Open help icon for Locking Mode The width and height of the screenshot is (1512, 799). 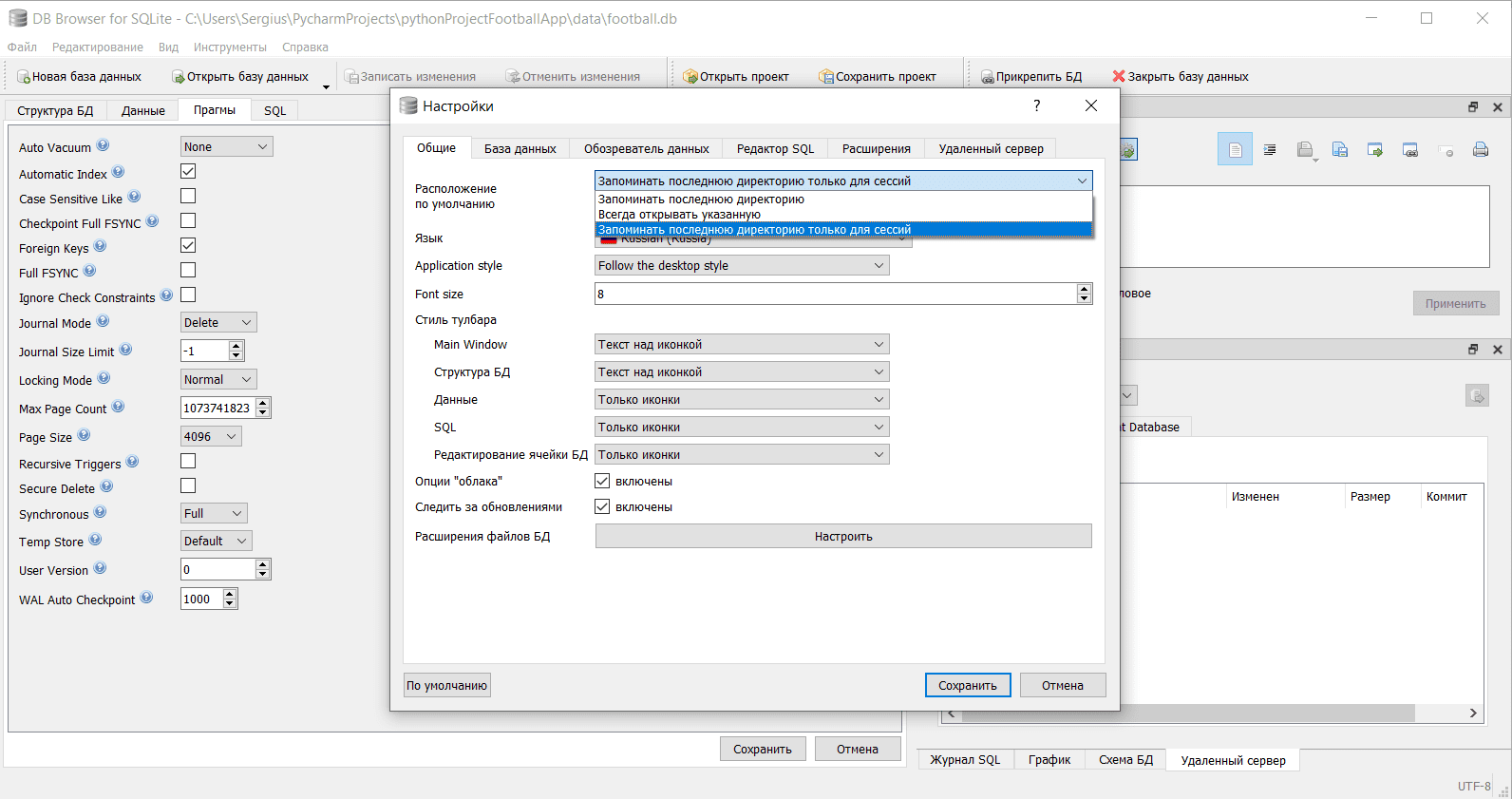tap(104, 378)
